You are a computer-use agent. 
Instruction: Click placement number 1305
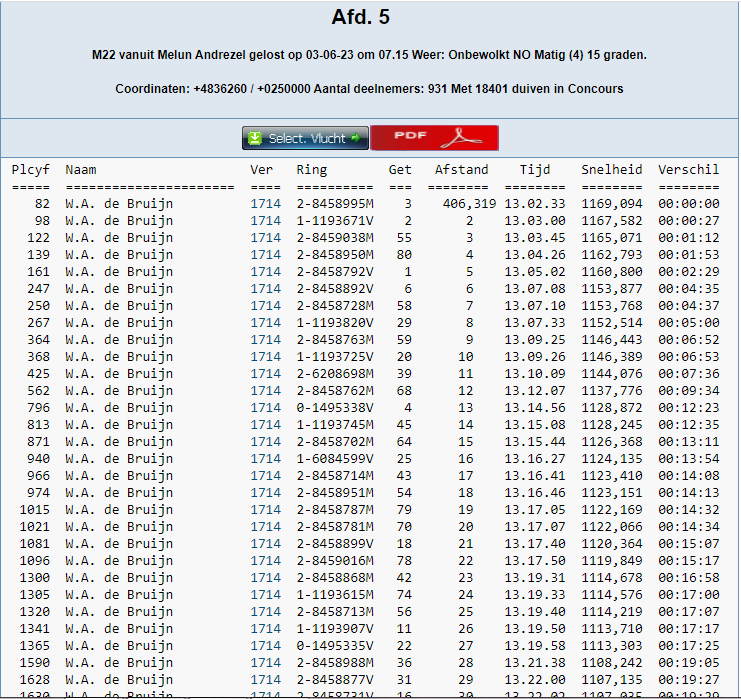34,595
